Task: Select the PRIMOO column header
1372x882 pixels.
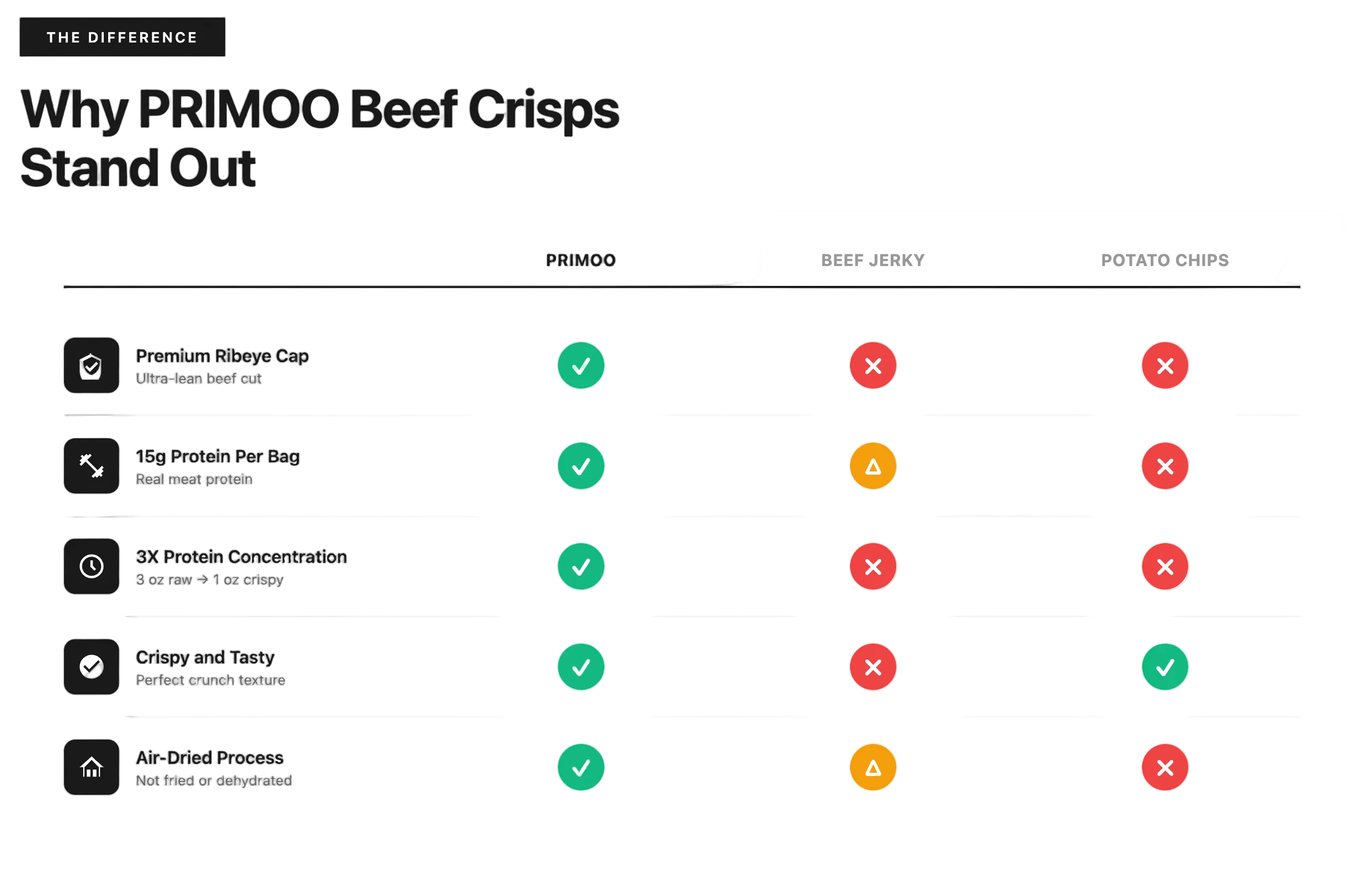Action: [581, 261]
